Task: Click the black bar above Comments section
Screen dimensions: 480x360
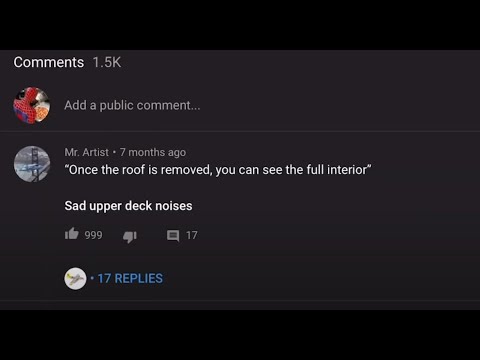Action: pos(240,25)
